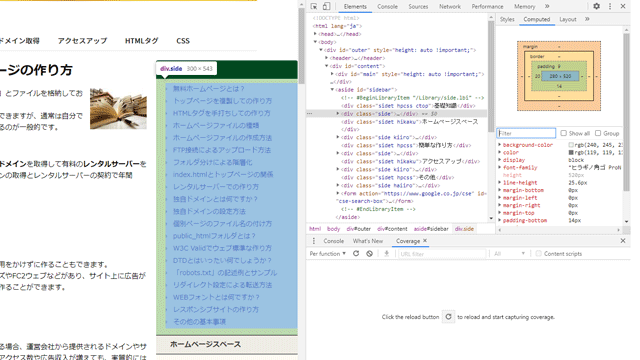
Task: Click the アクセスアップ navigation link
Action: 82,41
